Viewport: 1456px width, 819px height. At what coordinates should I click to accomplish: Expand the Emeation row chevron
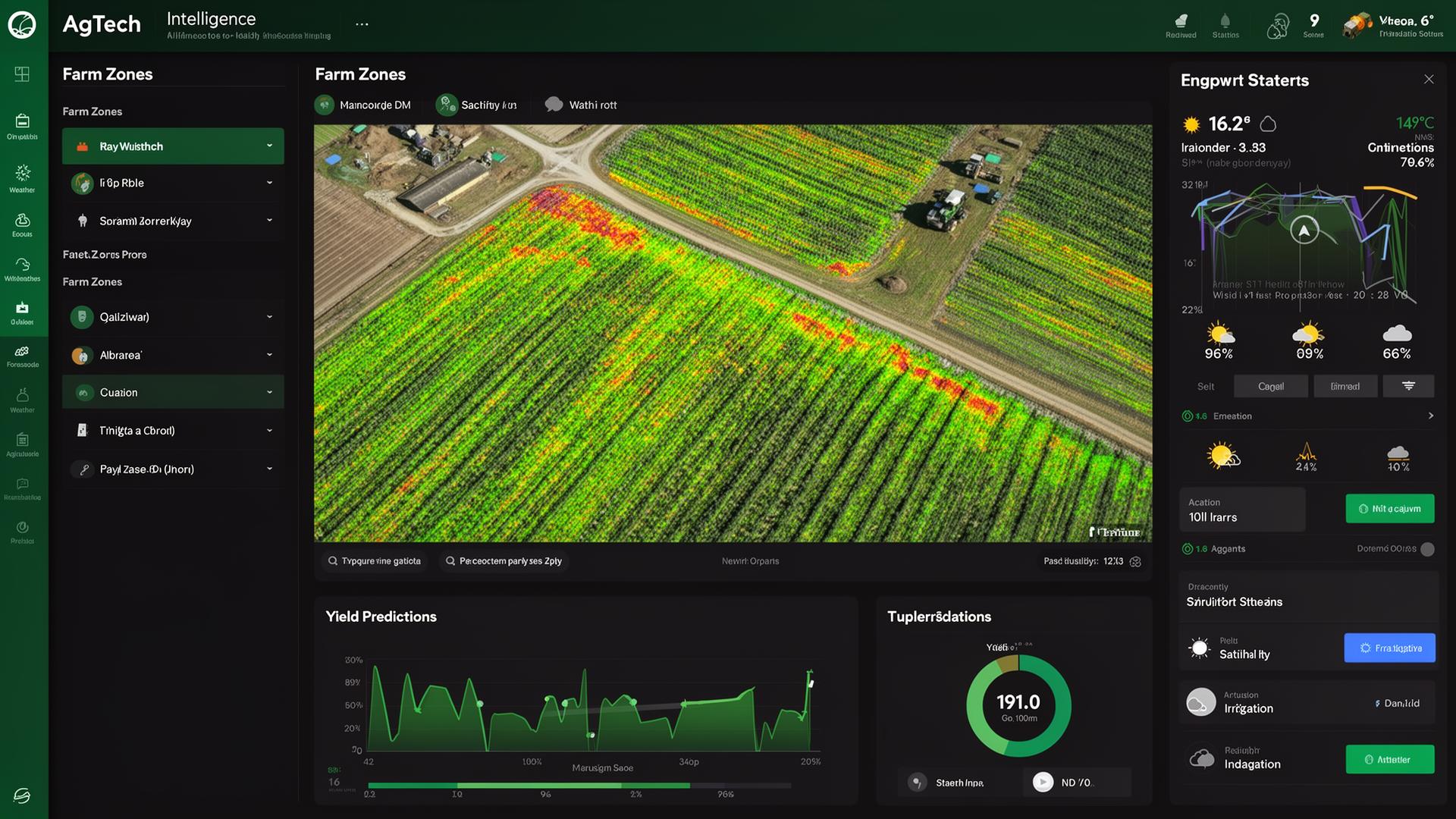pyautogui.click(x=1430, y=416)
